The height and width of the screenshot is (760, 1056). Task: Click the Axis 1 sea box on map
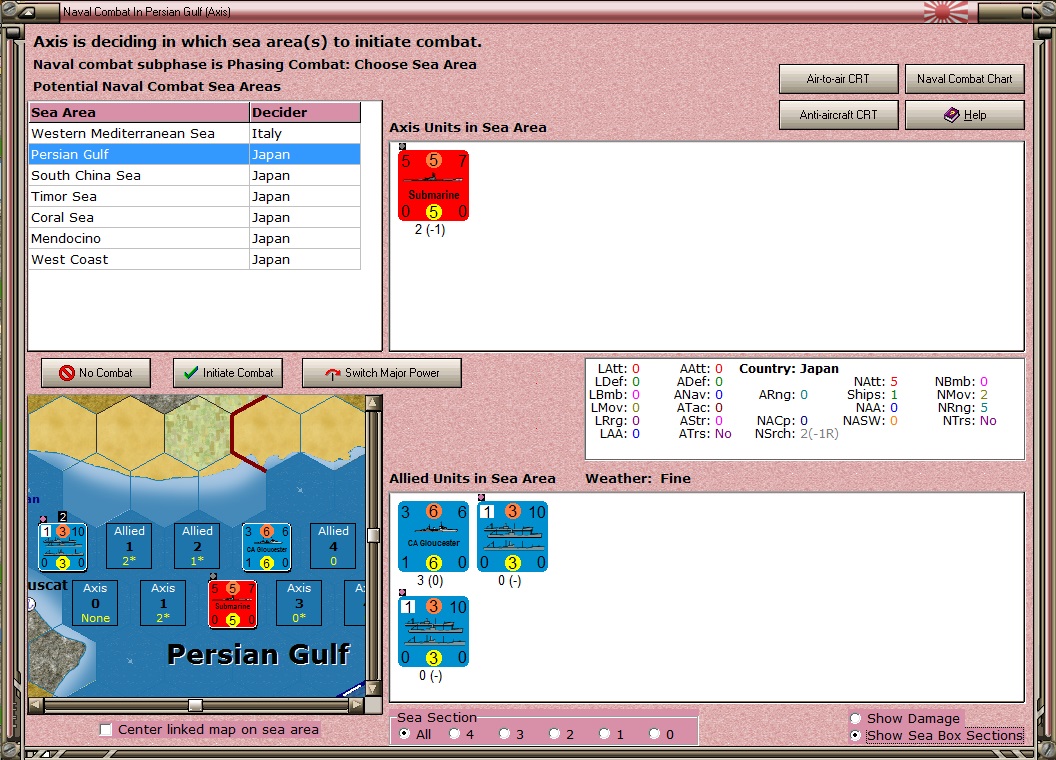point(163,603)
